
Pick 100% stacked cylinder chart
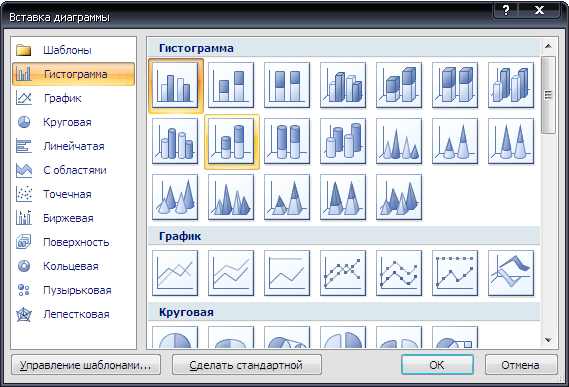pyautogui.click(x=287, y=141)
